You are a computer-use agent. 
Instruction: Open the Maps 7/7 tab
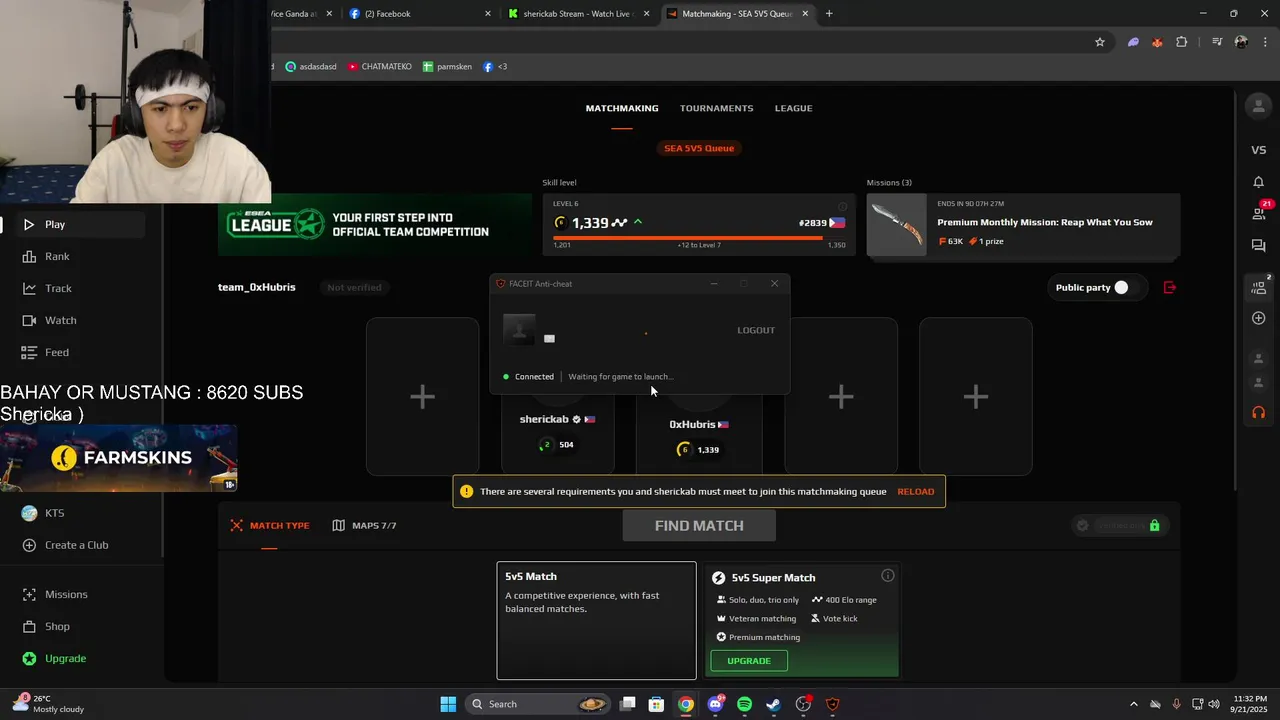click(x=365, y=526)
